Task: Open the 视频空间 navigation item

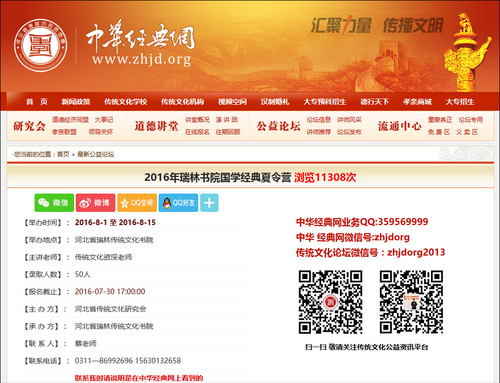Action: (x=232, y=102)
